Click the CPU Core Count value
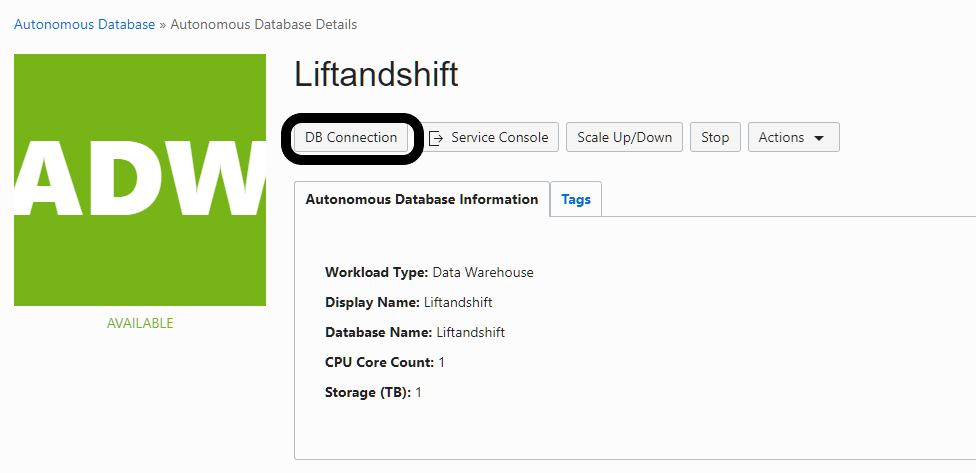 click(442, 362)
